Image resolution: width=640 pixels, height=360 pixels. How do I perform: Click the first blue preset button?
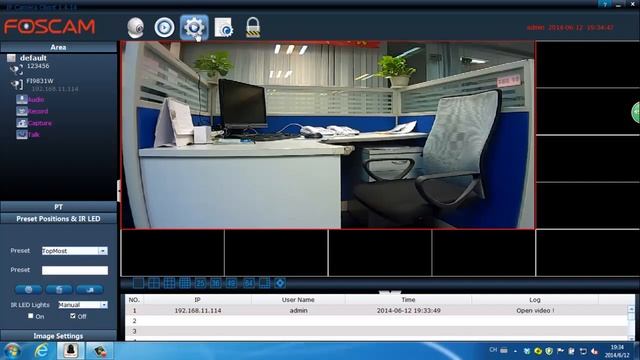(x=29, y=289)
